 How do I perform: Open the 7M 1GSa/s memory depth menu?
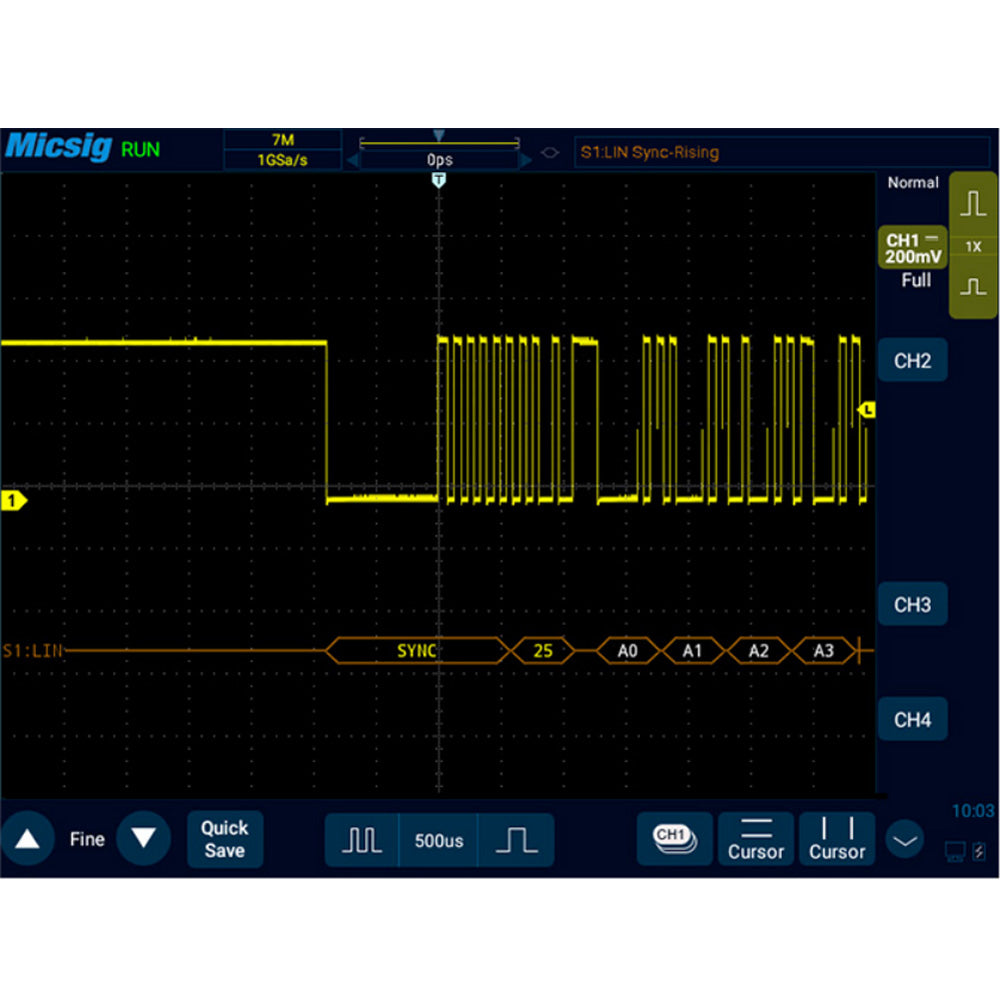coord(283,150)
